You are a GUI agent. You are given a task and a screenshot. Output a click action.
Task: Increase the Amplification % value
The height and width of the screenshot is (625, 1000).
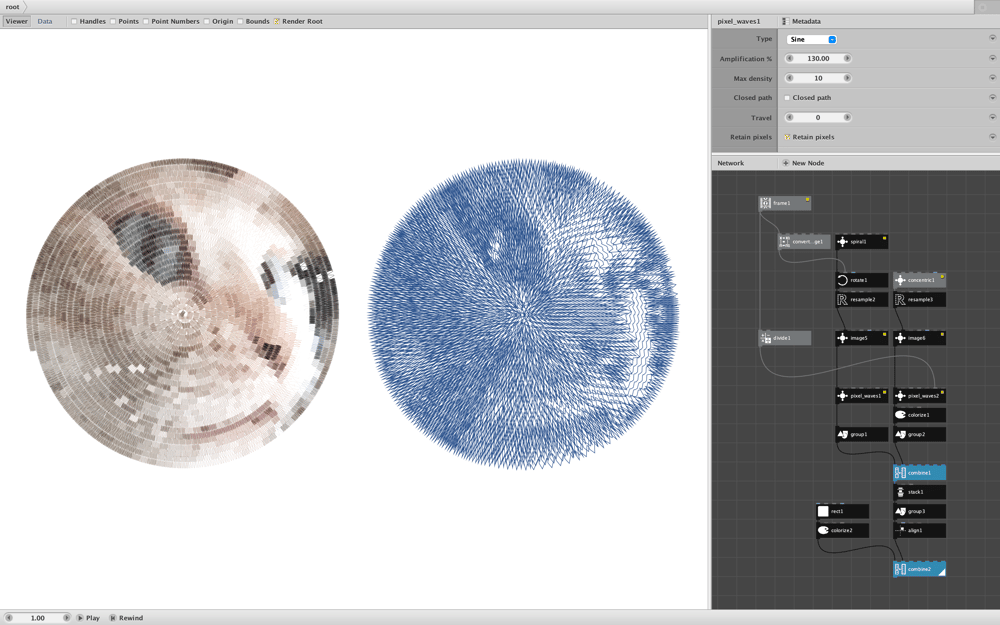click(x=847, y=58)
